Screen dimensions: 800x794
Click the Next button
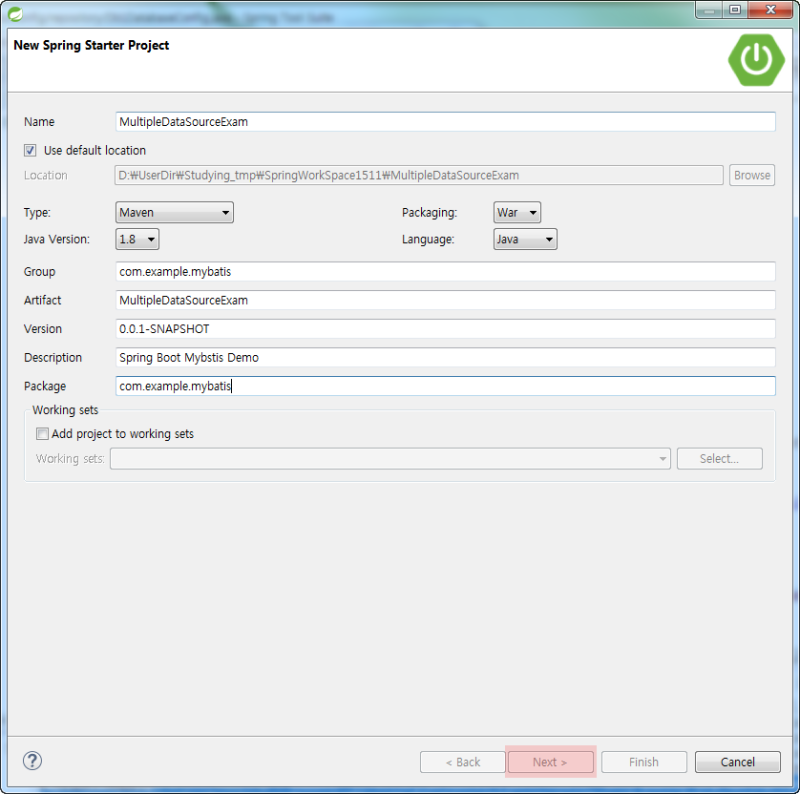pos(551,762)
